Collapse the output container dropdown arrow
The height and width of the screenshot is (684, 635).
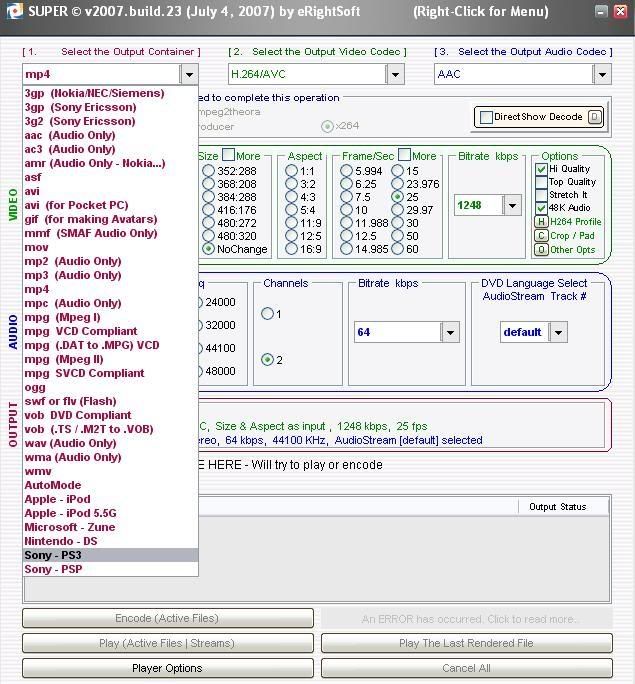(189, 74)
